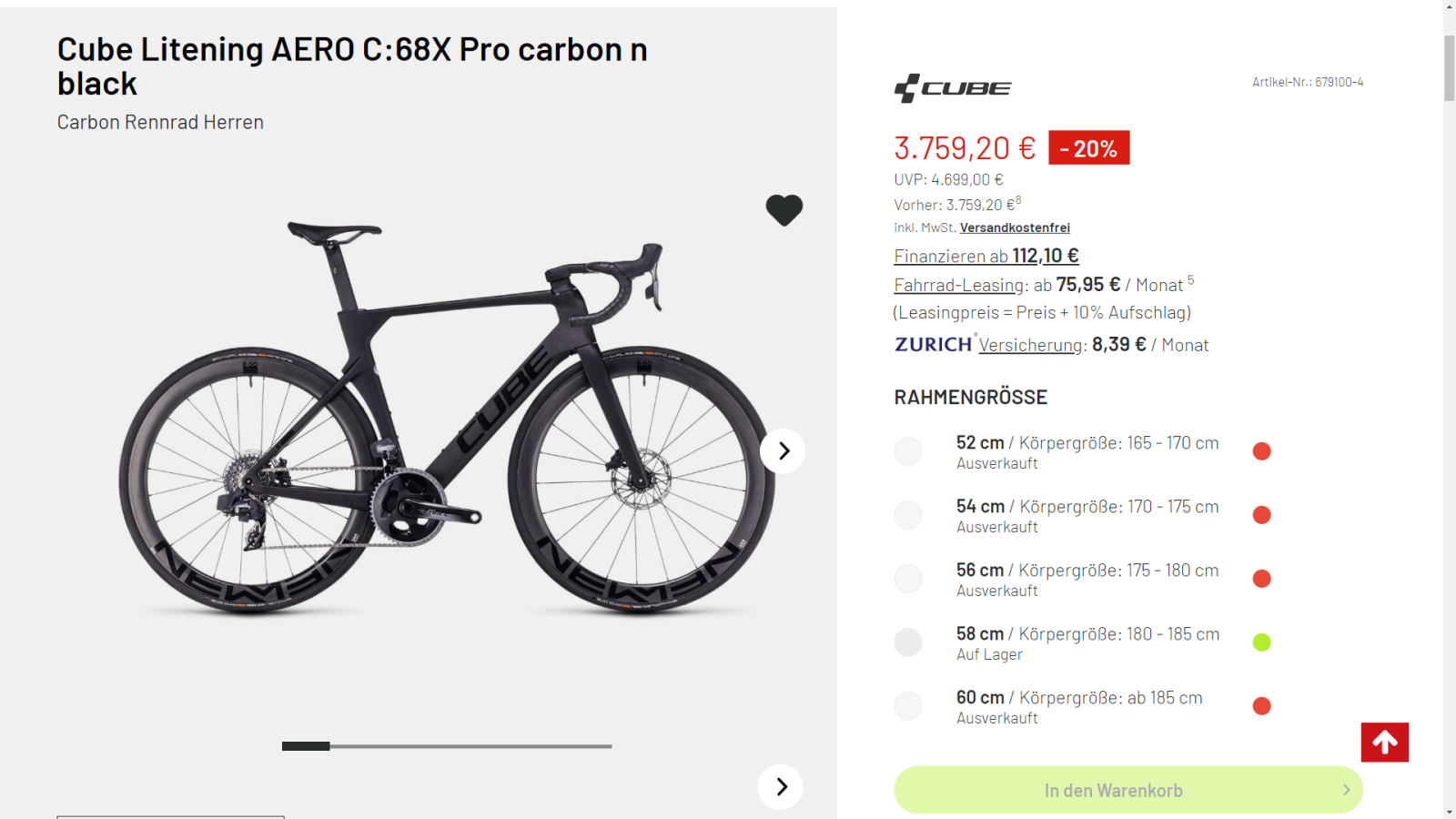This screenshot has width=1456, height=819.
Task: Click the -20% discount badge
Action: [1088, 148]
